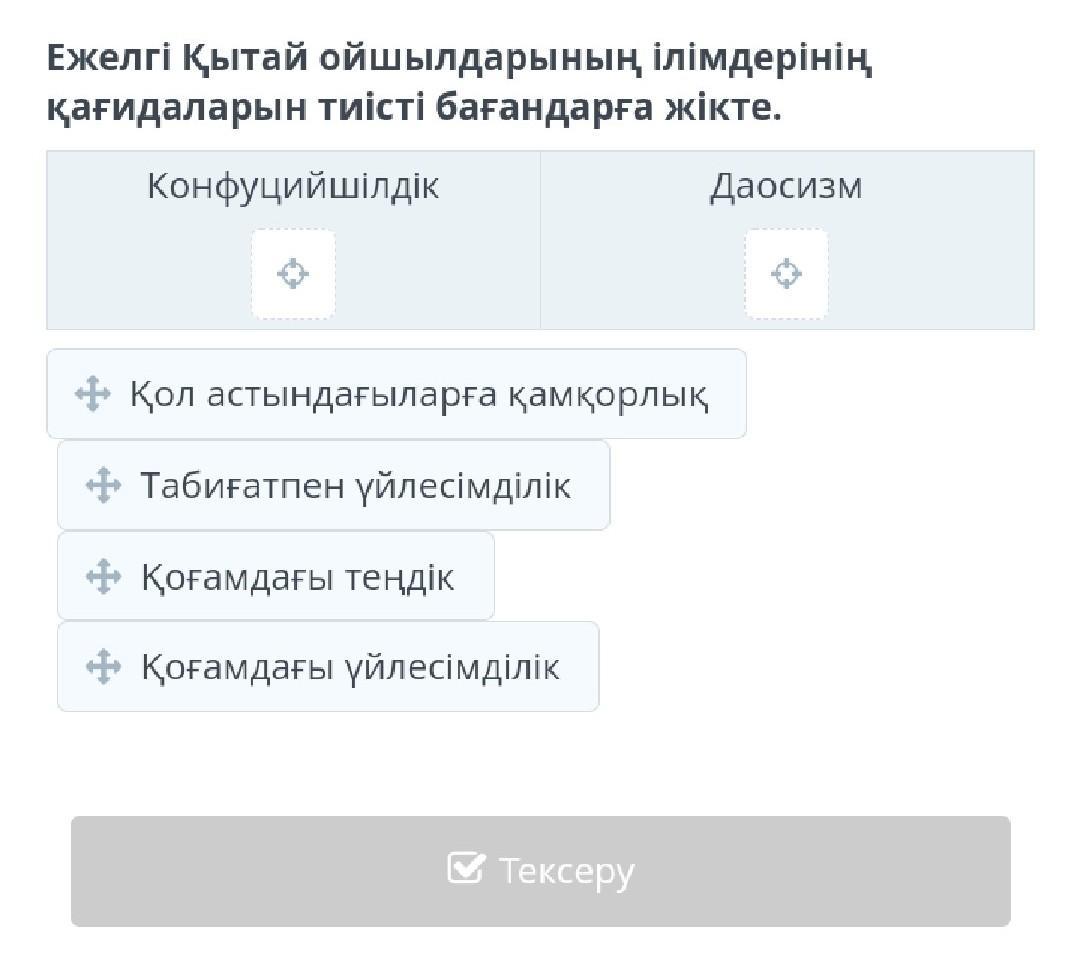Click move handle on Қоғамдағы үйлесімділік
Viewport: 1070px width, 973px height.
[x=103, y=666]
